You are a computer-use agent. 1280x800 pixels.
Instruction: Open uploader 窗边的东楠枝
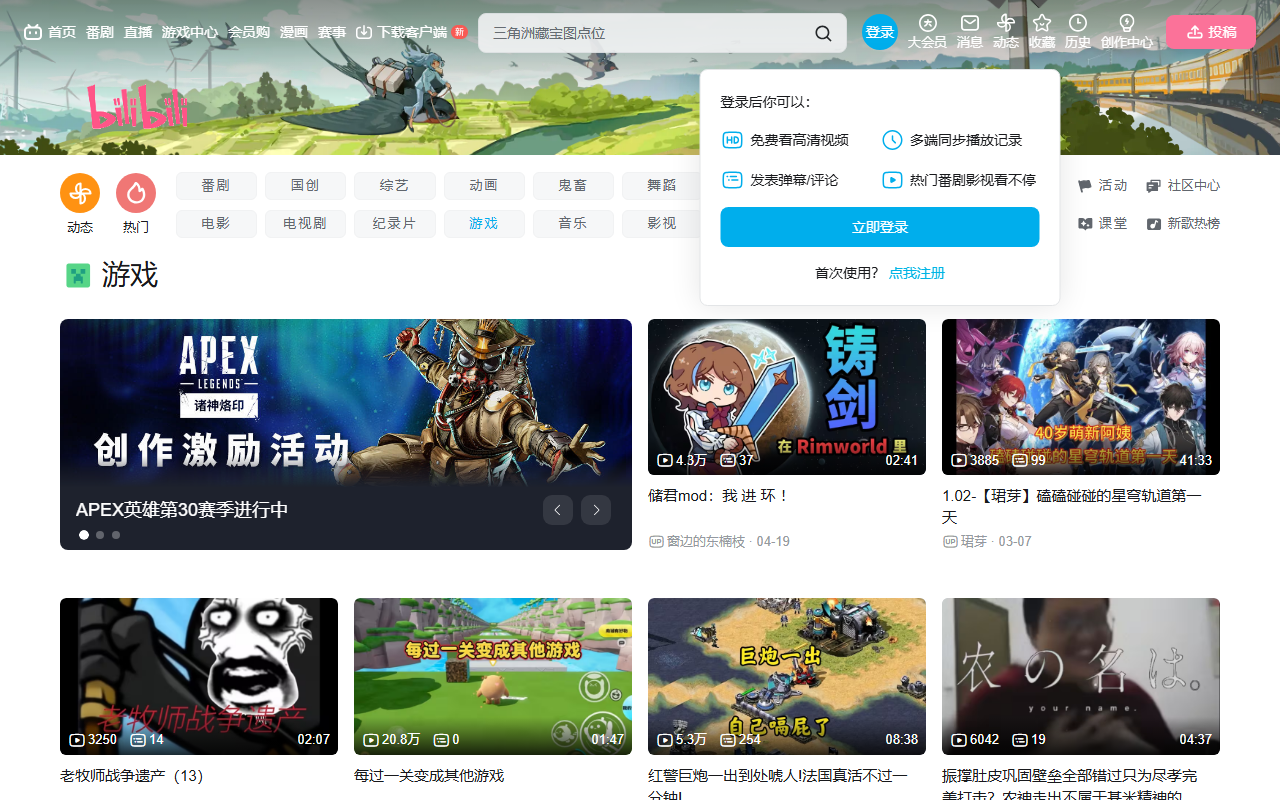point(706,541)
